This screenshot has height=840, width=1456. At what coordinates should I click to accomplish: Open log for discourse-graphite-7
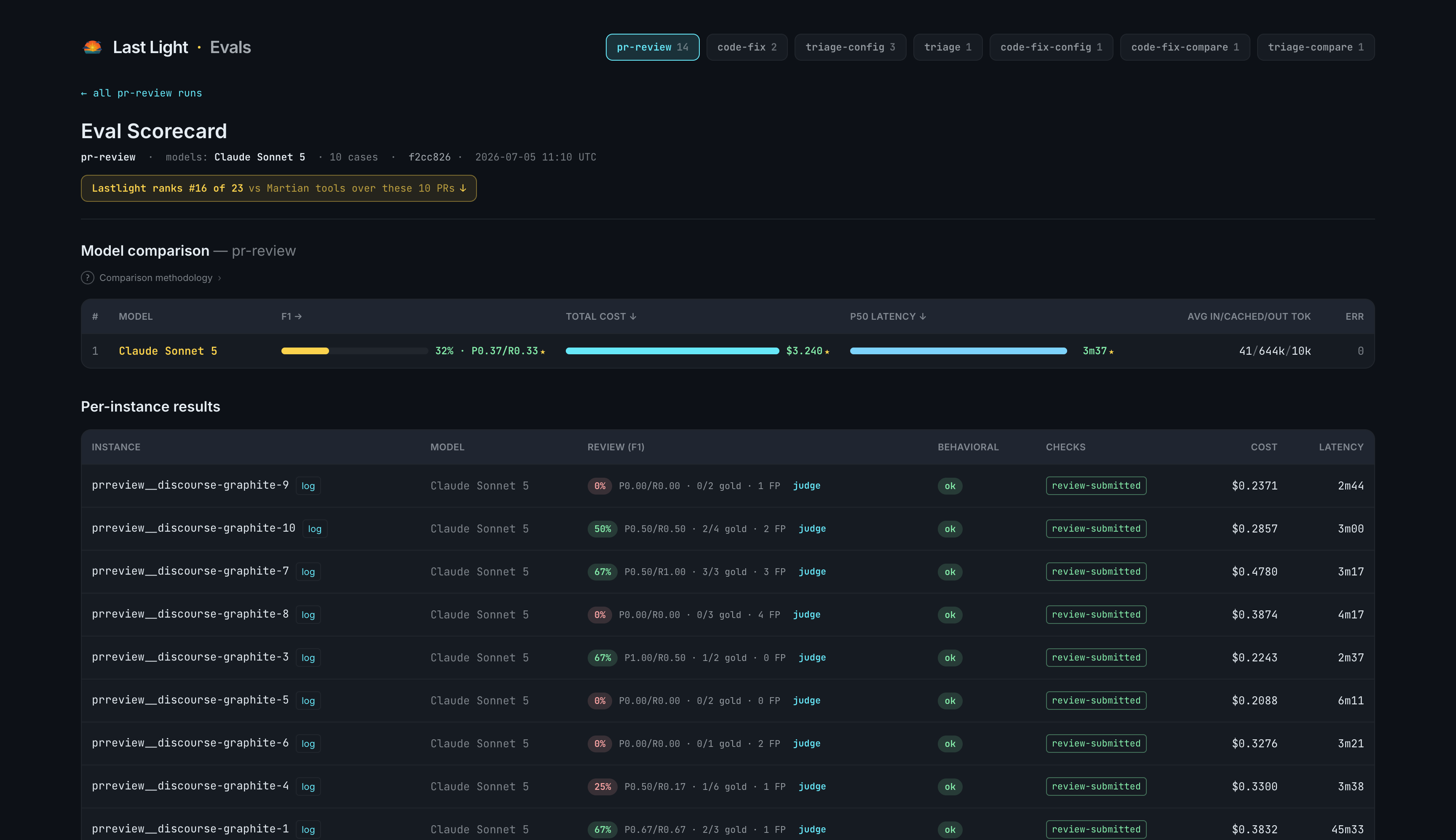pos(308,572)
